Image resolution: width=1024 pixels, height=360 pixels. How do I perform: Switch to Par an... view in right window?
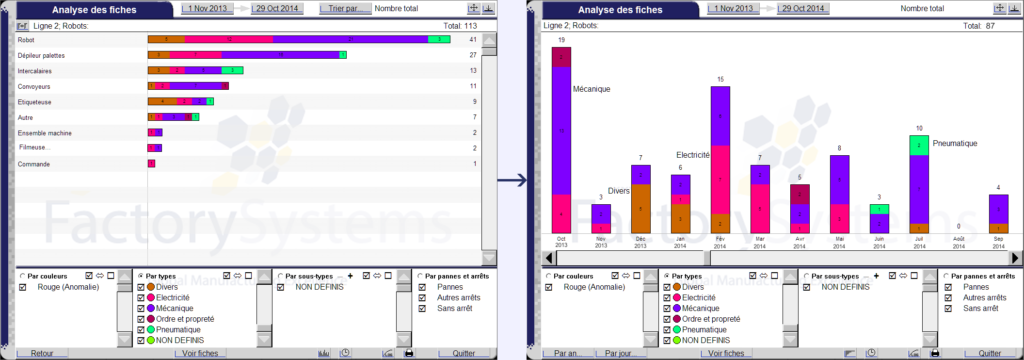pyautogui.click(x=568, y=353)
